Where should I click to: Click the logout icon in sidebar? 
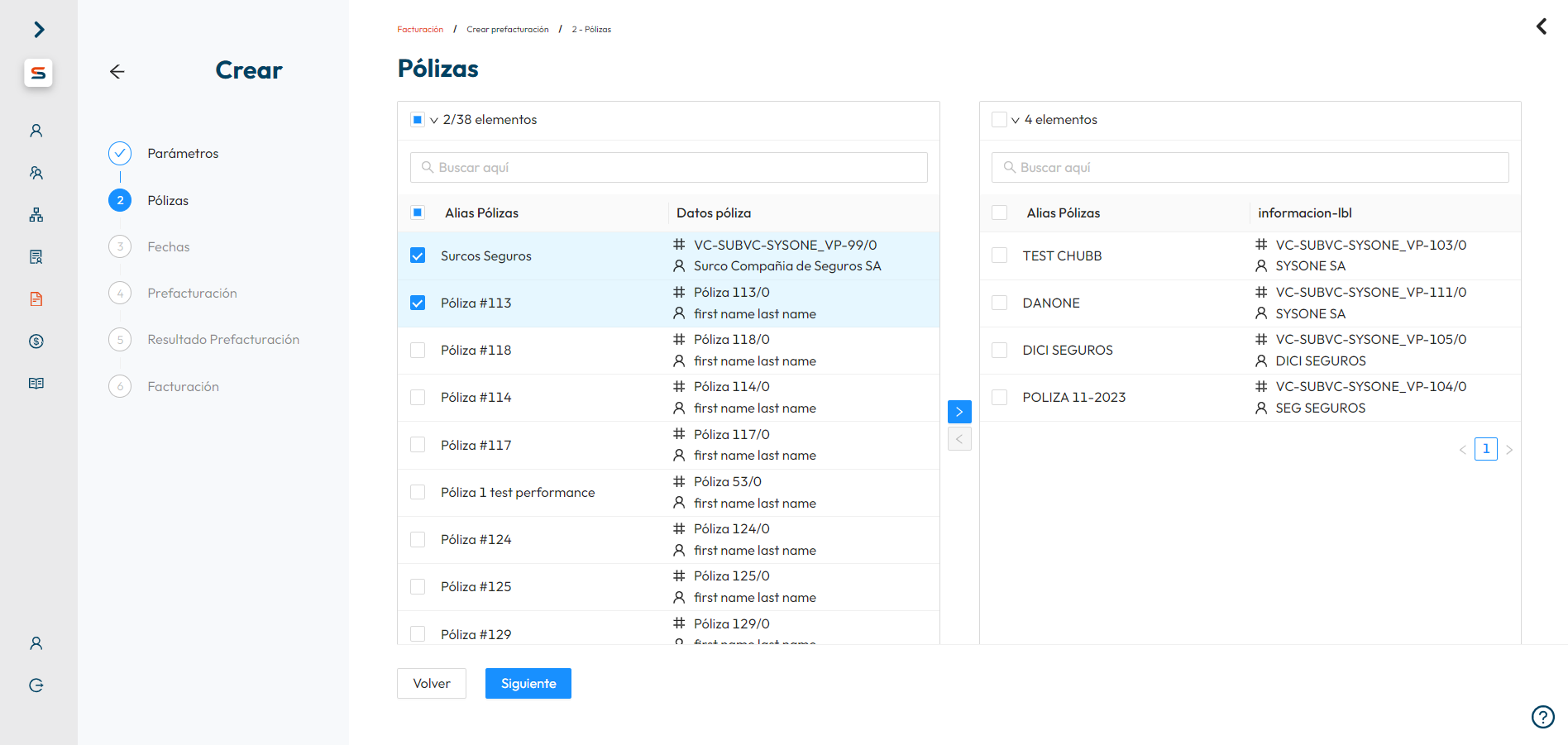(36, 685)
